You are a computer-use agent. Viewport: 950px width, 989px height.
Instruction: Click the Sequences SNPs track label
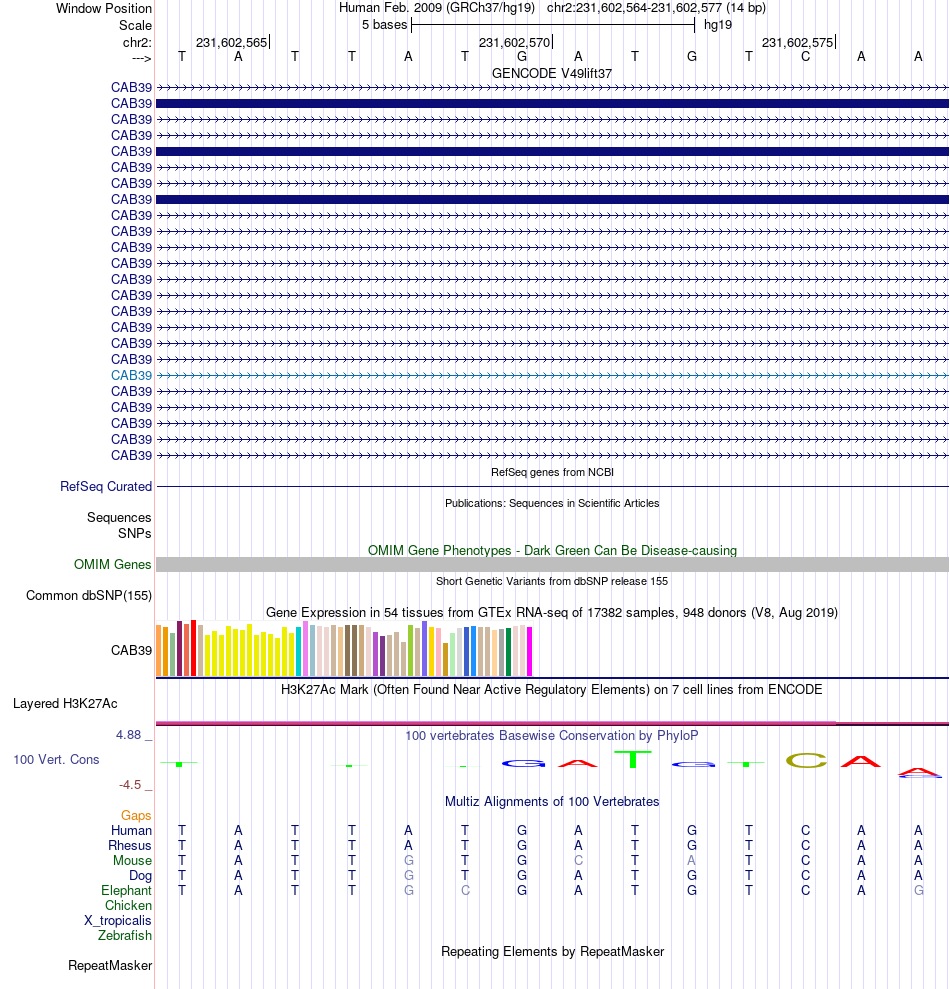pyautogui.click(x=119, y=525)
